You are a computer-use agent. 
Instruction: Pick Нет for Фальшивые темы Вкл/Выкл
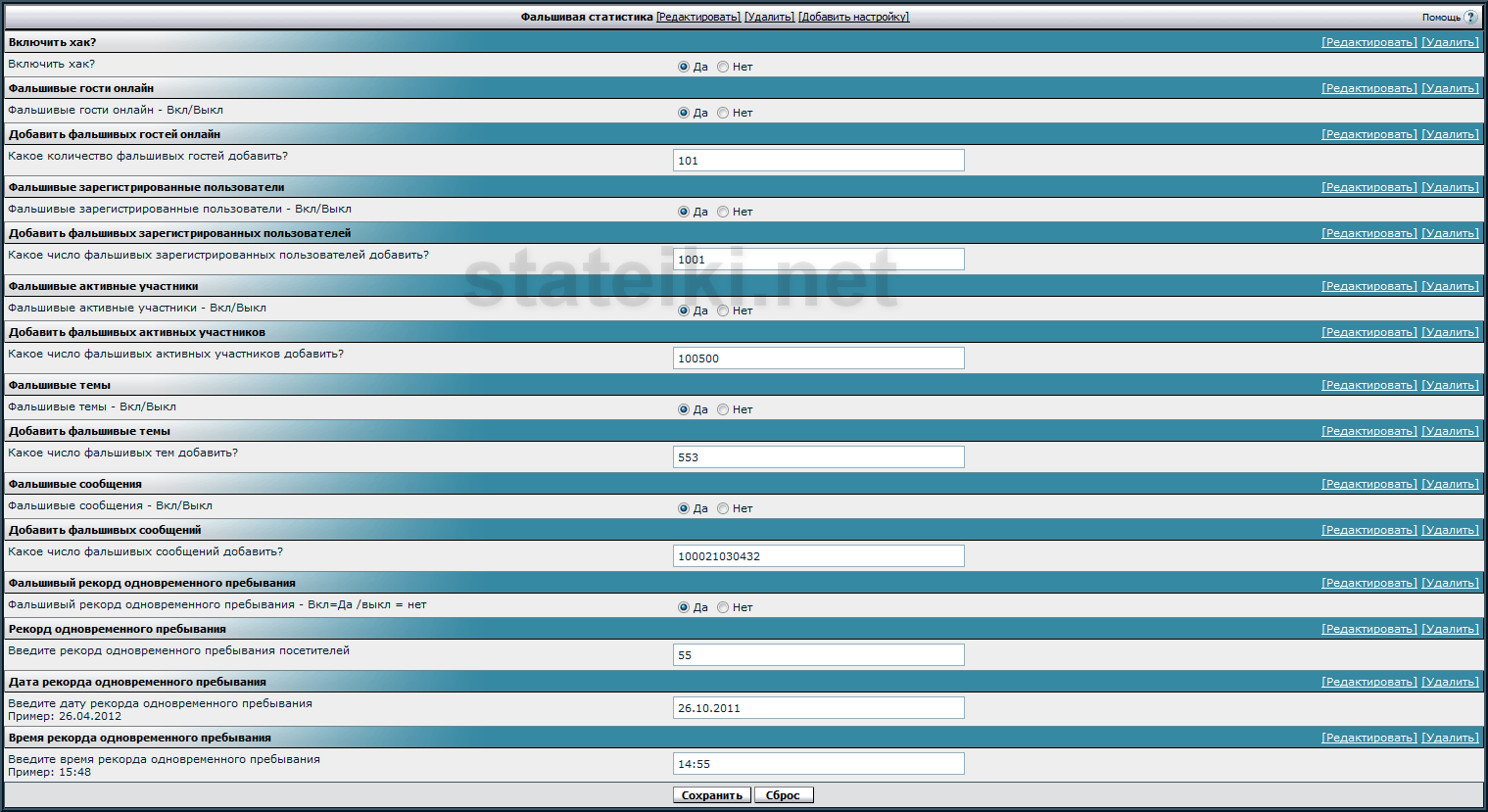pyautogui.click(x=723, y=409)
